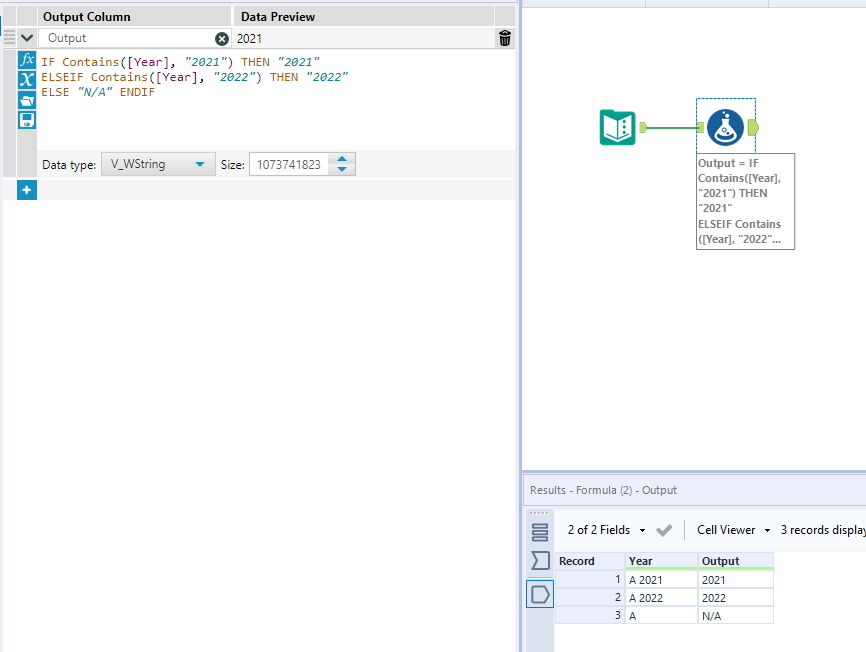Click the formula tool annotation box
Viewport: 866px width, 652px height.
[x=745, y=201]
